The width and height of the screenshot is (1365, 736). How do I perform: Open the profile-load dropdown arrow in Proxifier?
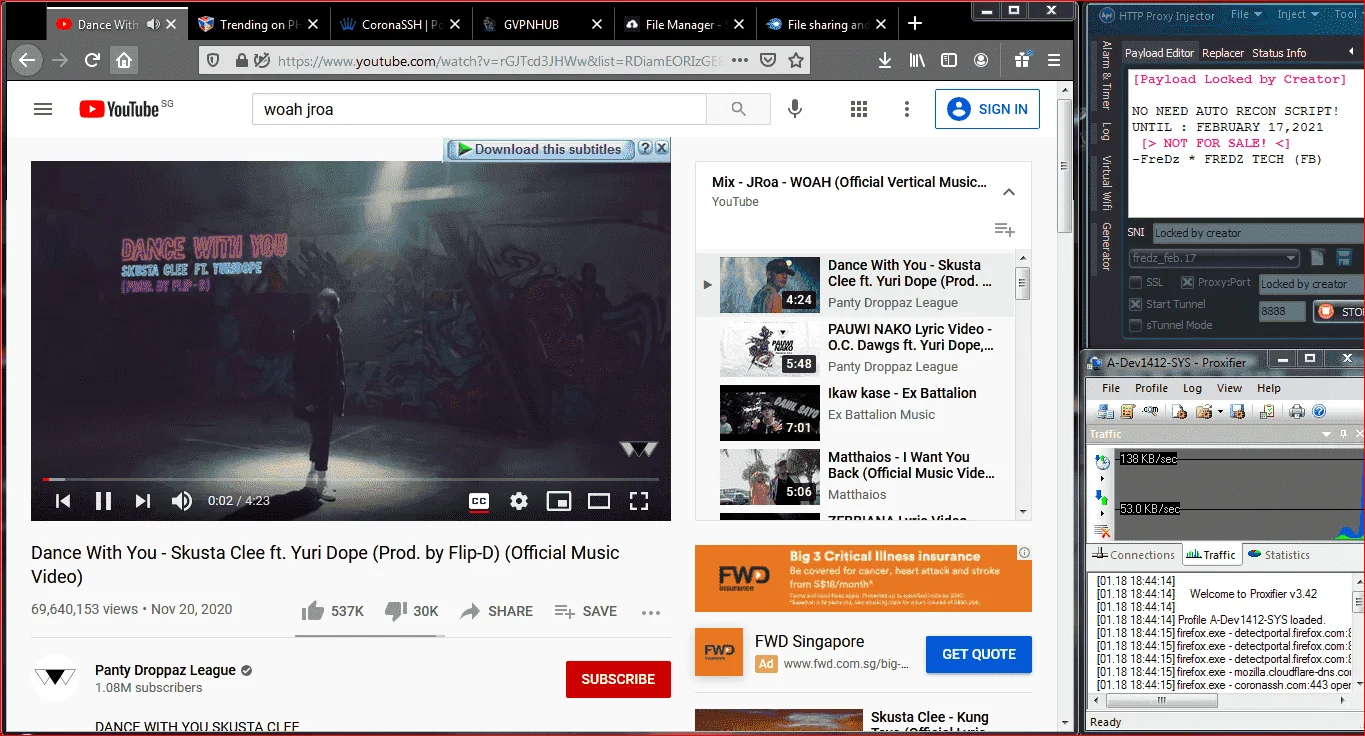coord(1220,411)
